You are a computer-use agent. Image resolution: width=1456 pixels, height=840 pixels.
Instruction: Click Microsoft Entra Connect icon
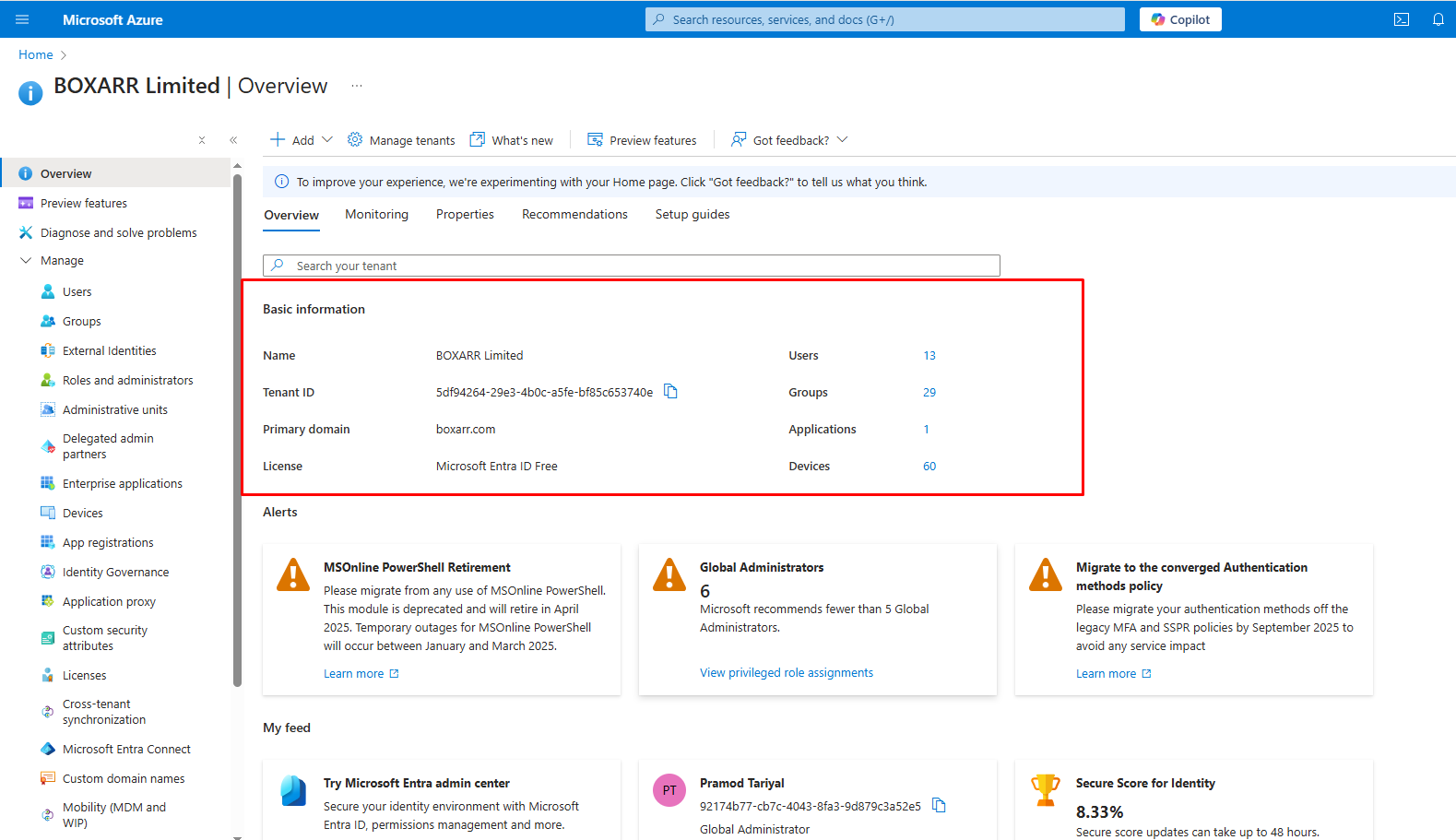(x=48, y=749)
